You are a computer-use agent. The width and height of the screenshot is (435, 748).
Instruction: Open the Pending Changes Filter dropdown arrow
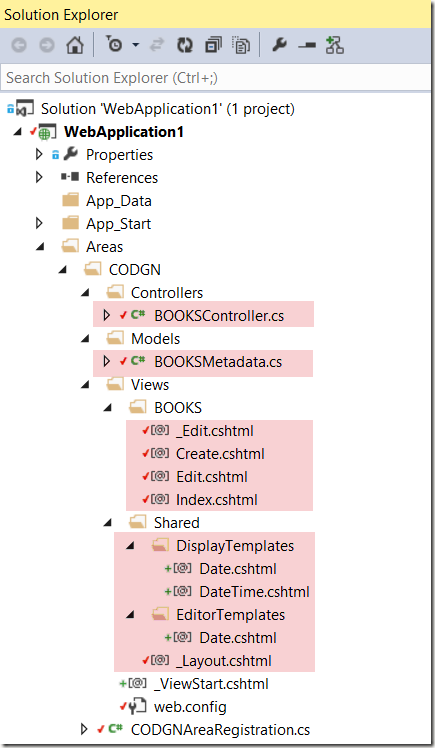point(136,45)
